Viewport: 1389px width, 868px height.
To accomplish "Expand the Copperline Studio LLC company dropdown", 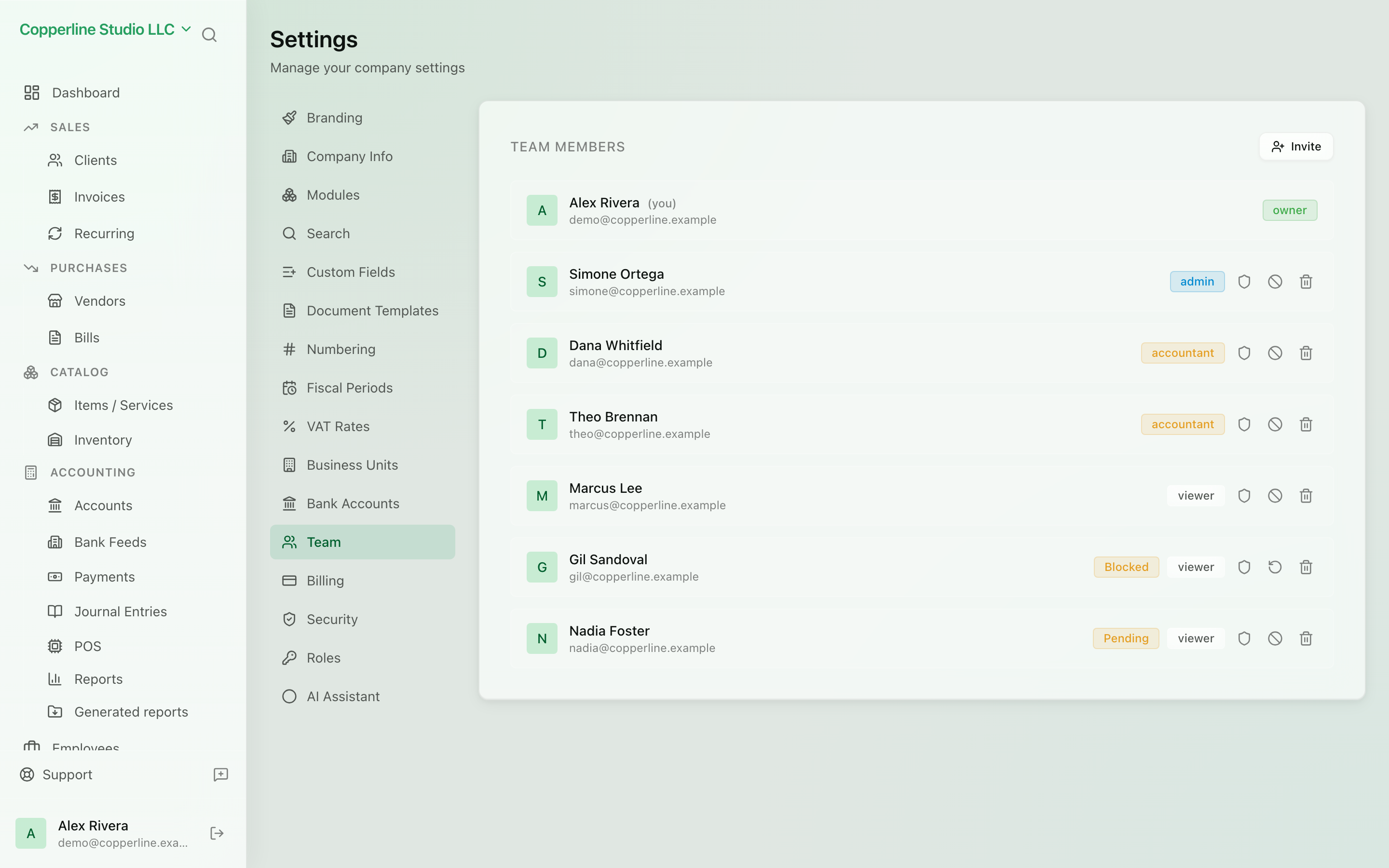I will click(105, 29).
